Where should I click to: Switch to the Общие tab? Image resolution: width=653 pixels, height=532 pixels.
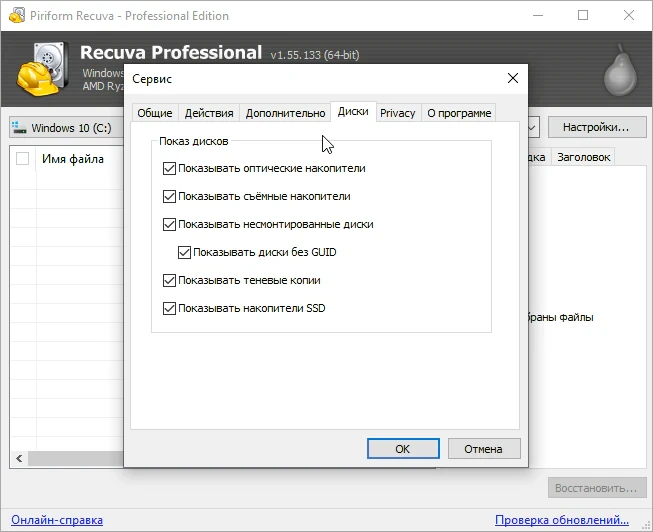tap(155, 113)
